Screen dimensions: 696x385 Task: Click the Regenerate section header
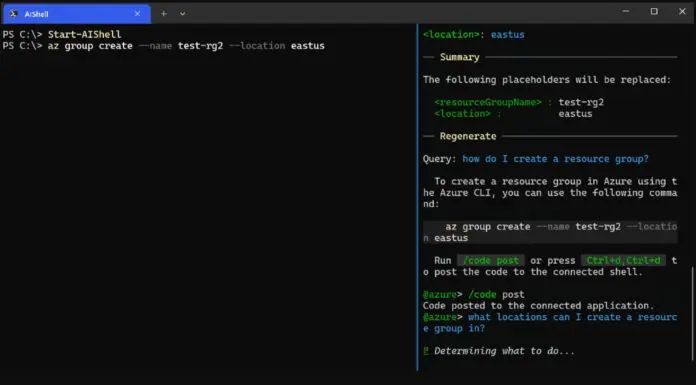click(468, 136)
